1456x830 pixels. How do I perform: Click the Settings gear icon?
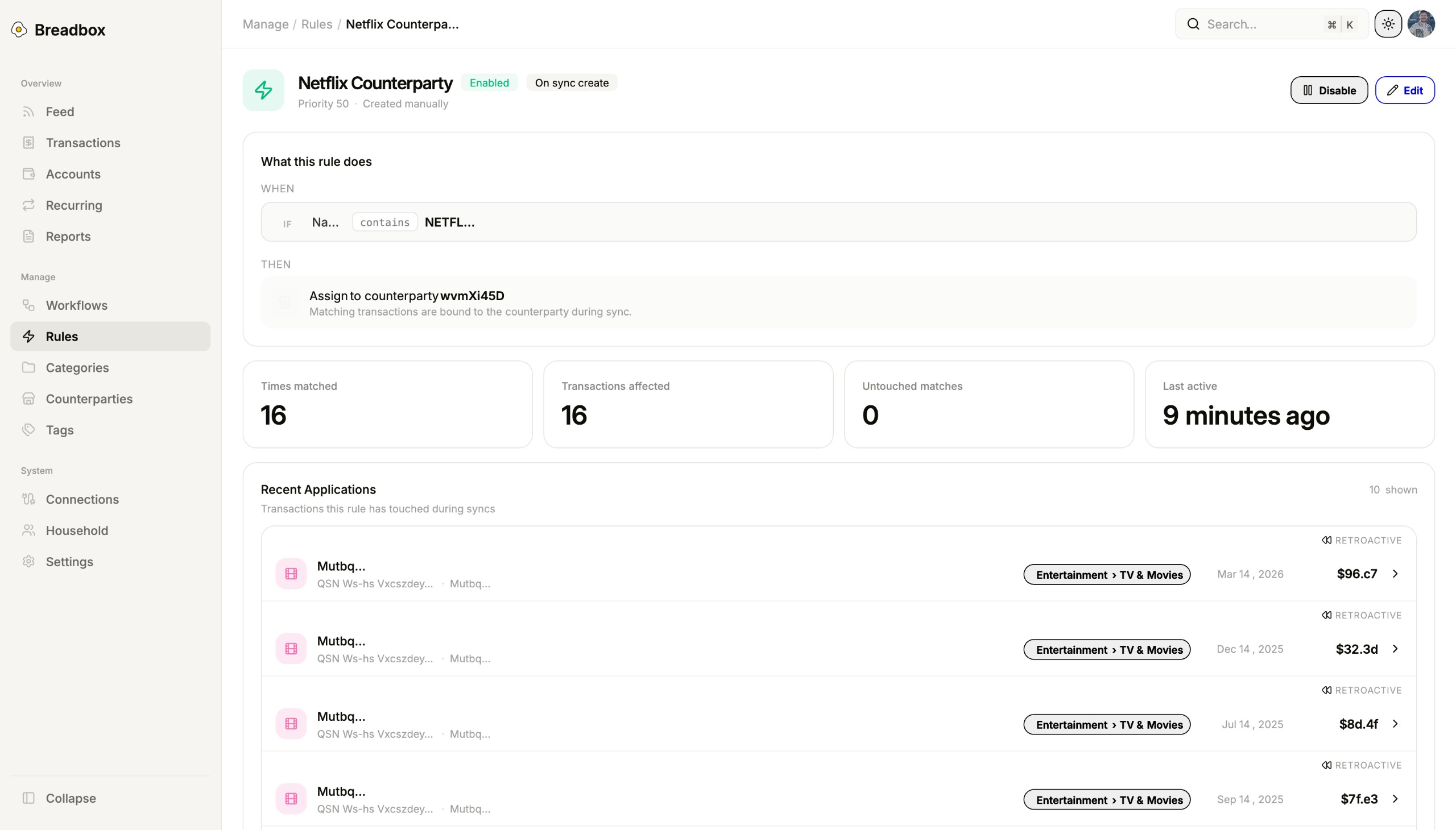click(28, 562)
